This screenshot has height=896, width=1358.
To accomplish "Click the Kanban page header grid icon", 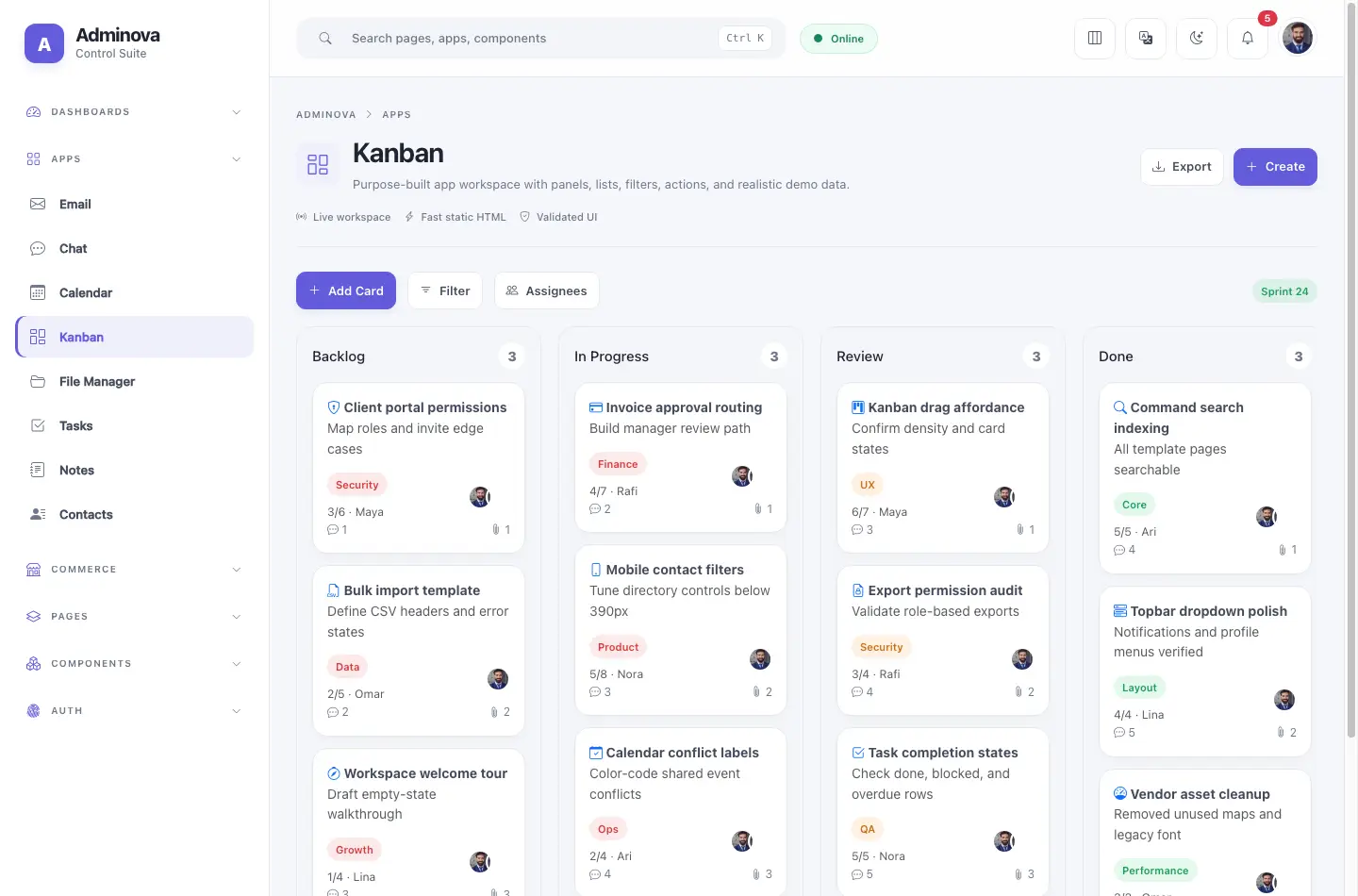I will tap(318, 164).
